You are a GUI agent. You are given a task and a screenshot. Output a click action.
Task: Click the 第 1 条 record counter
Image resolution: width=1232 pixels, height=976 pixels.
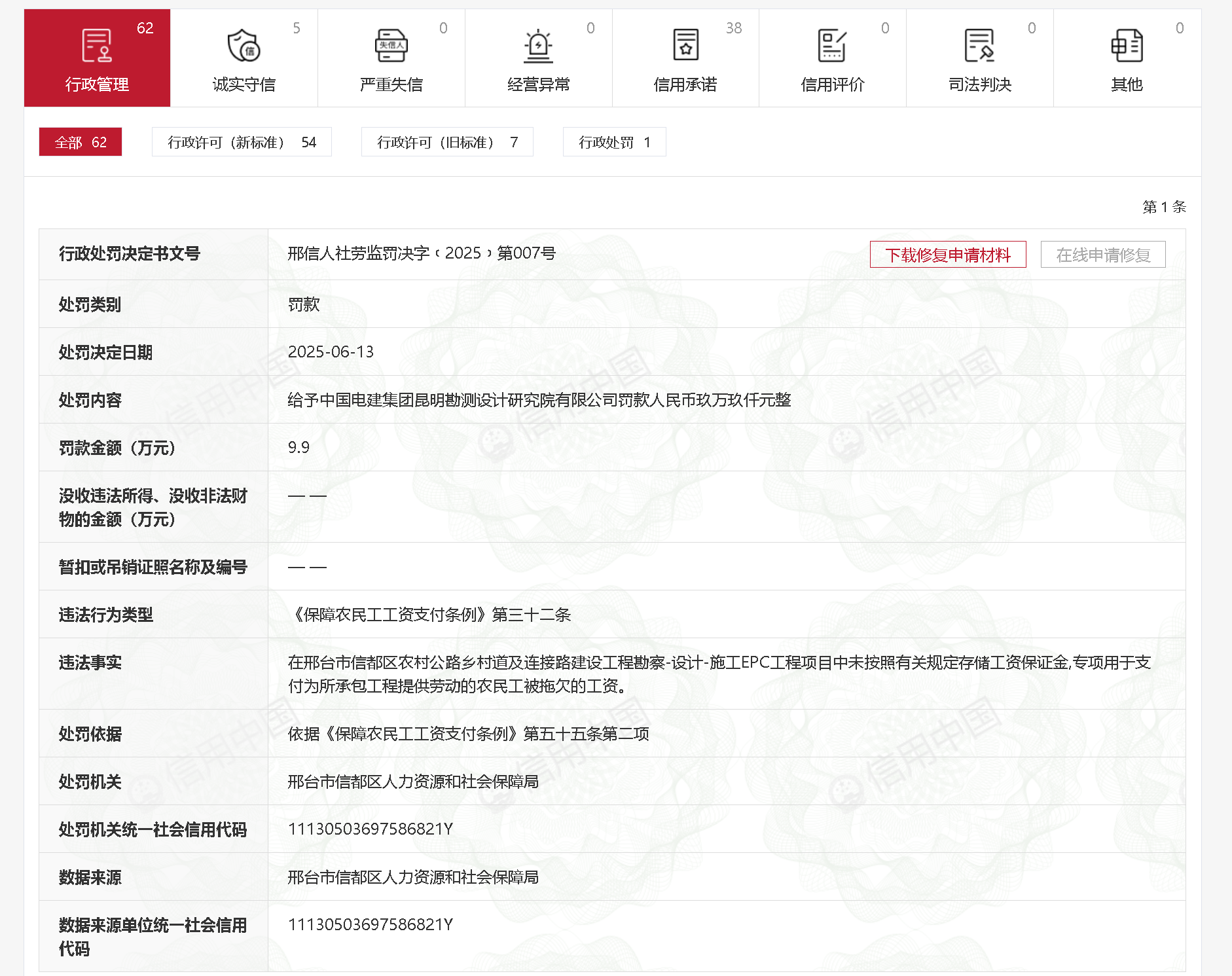click(x=1164, y=207)
